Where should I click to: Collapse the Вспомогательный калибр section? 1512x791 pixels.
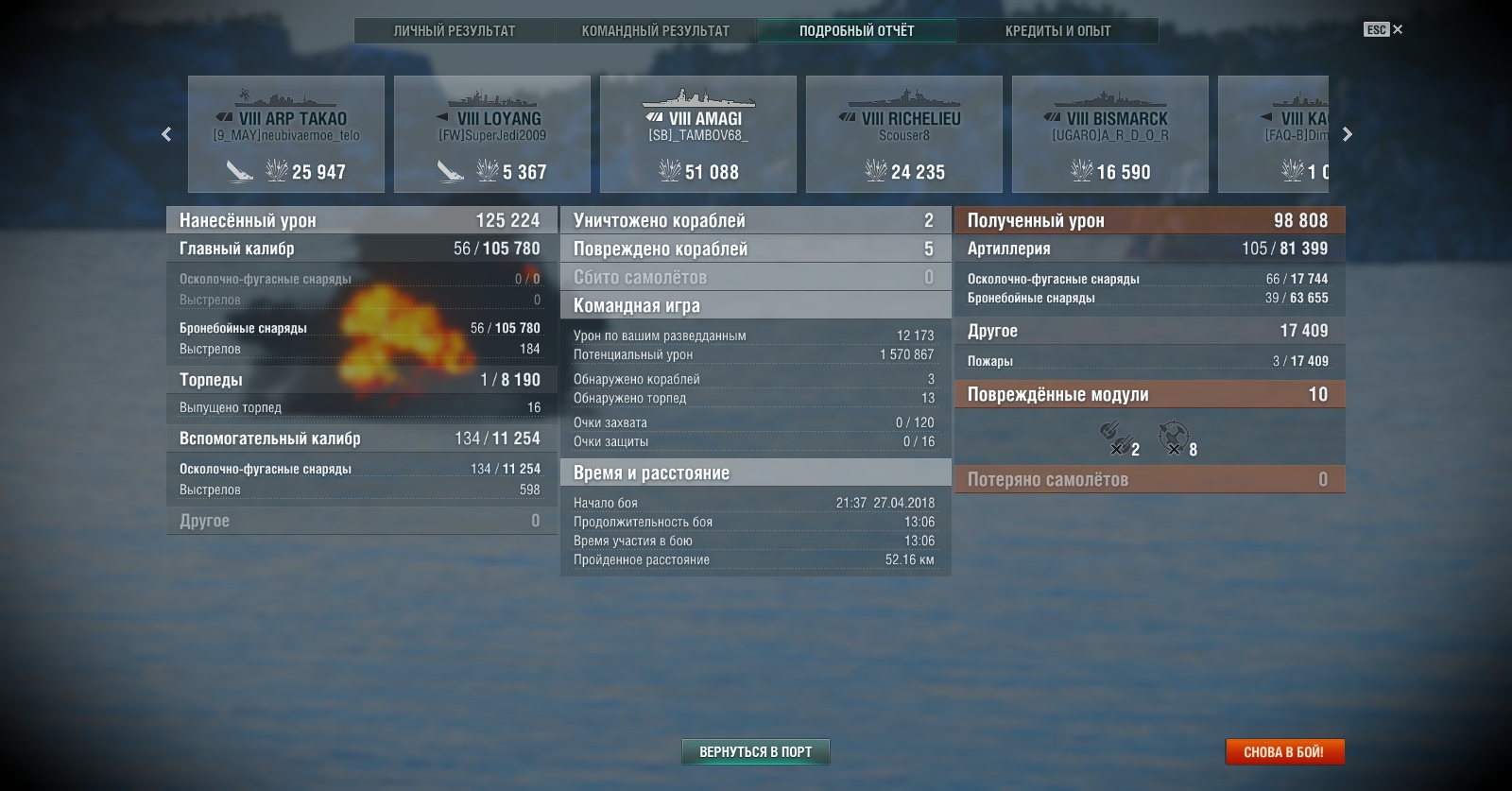click(x=362, y=438)
